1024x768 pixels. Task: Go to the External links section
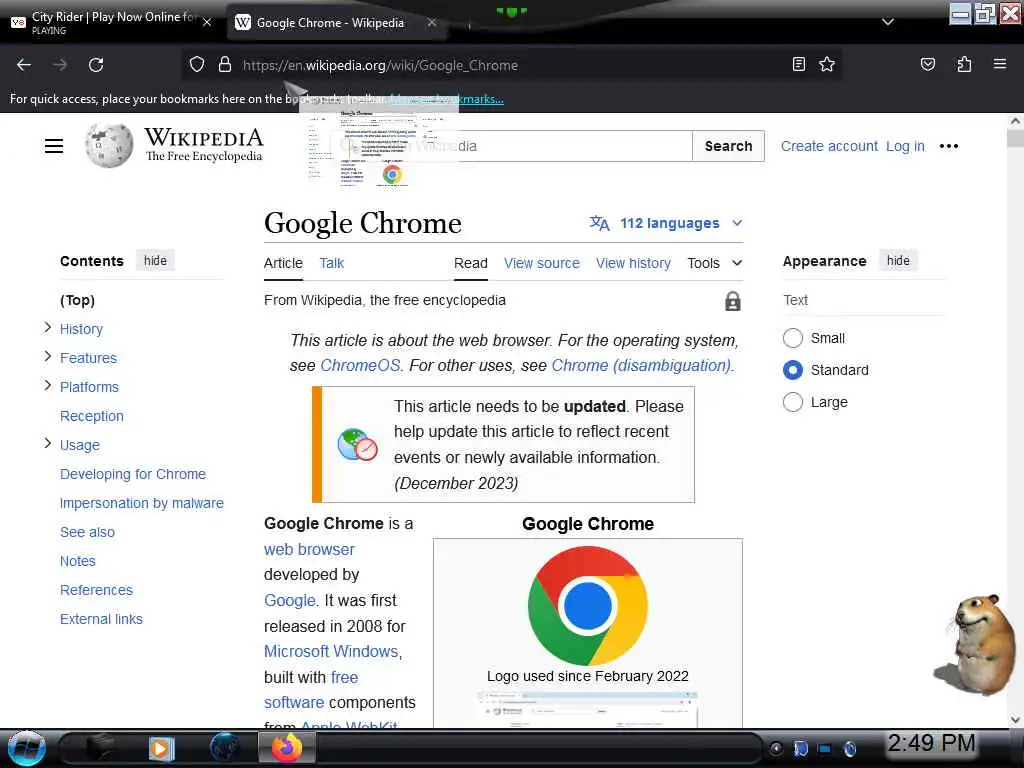101,619
